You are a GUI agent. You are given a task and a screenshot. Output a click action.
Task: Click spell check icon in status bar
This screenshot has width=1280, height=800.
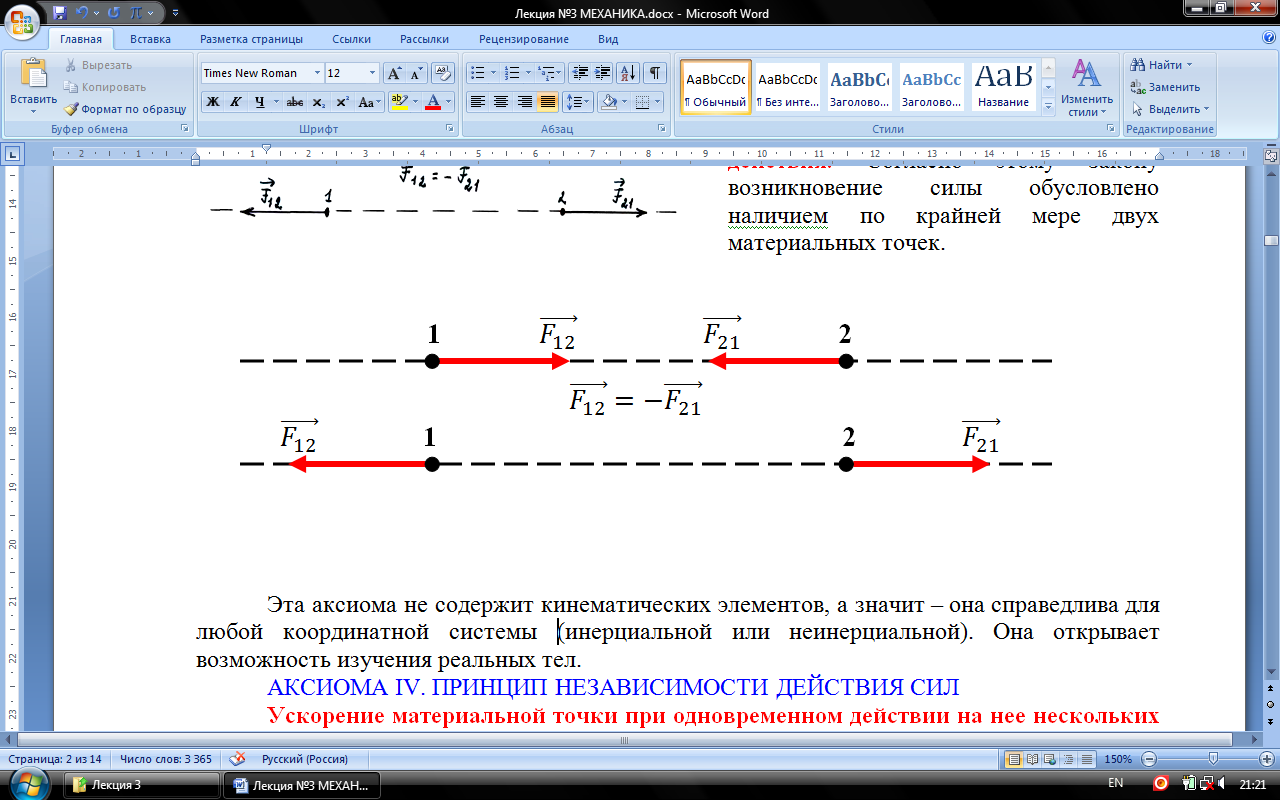point(238,758)
